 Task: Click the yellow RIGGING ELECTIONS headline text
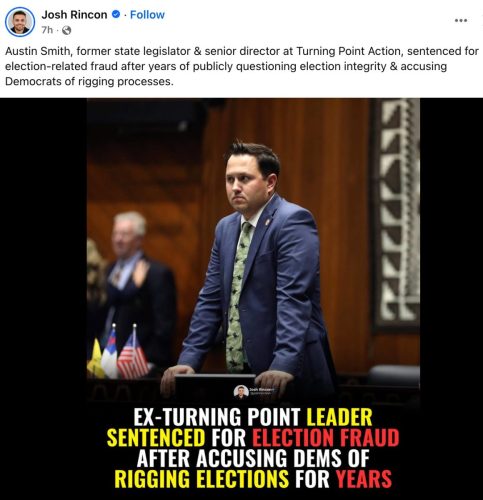pyautogui.click(x=202, y=479)
